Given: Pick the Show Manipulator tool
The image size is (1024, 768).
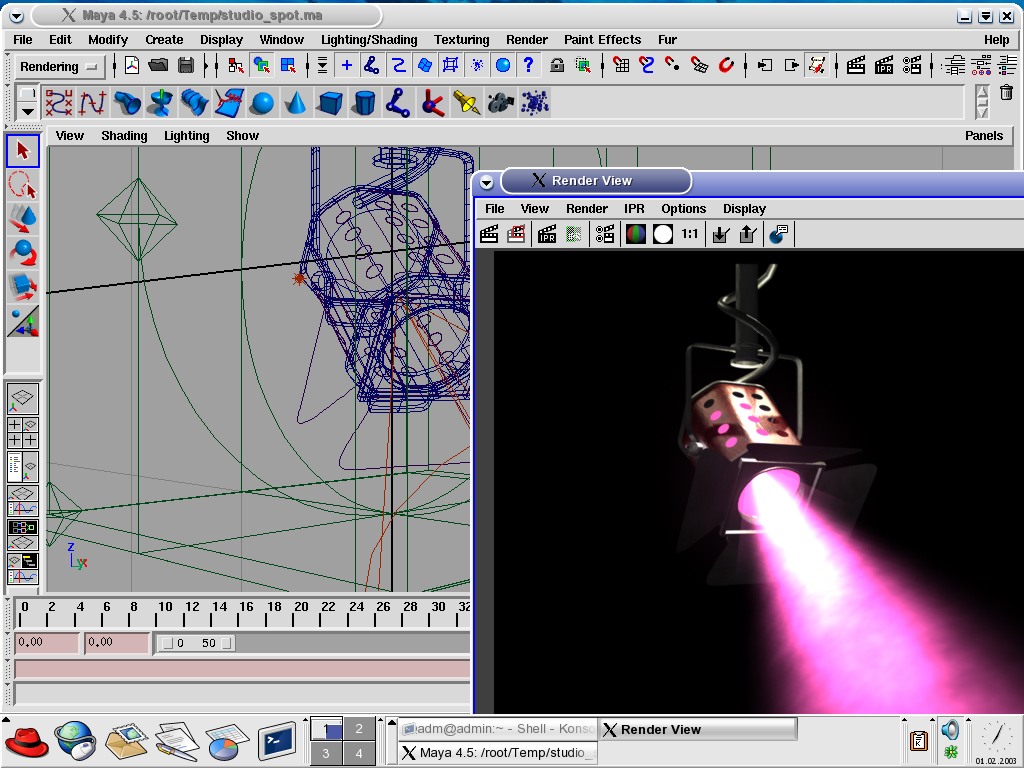Looking at the screenshot, I should (23, 321).
